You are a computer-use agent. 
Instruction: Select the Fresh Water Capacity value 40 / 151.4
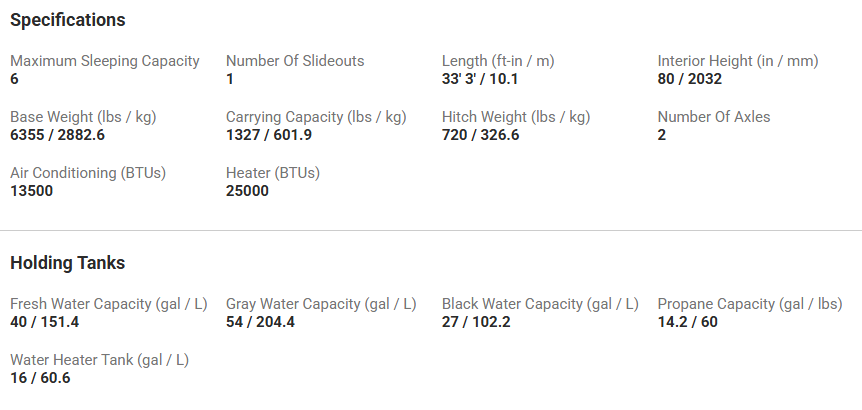pyautogui.click(x=44, y=322)
